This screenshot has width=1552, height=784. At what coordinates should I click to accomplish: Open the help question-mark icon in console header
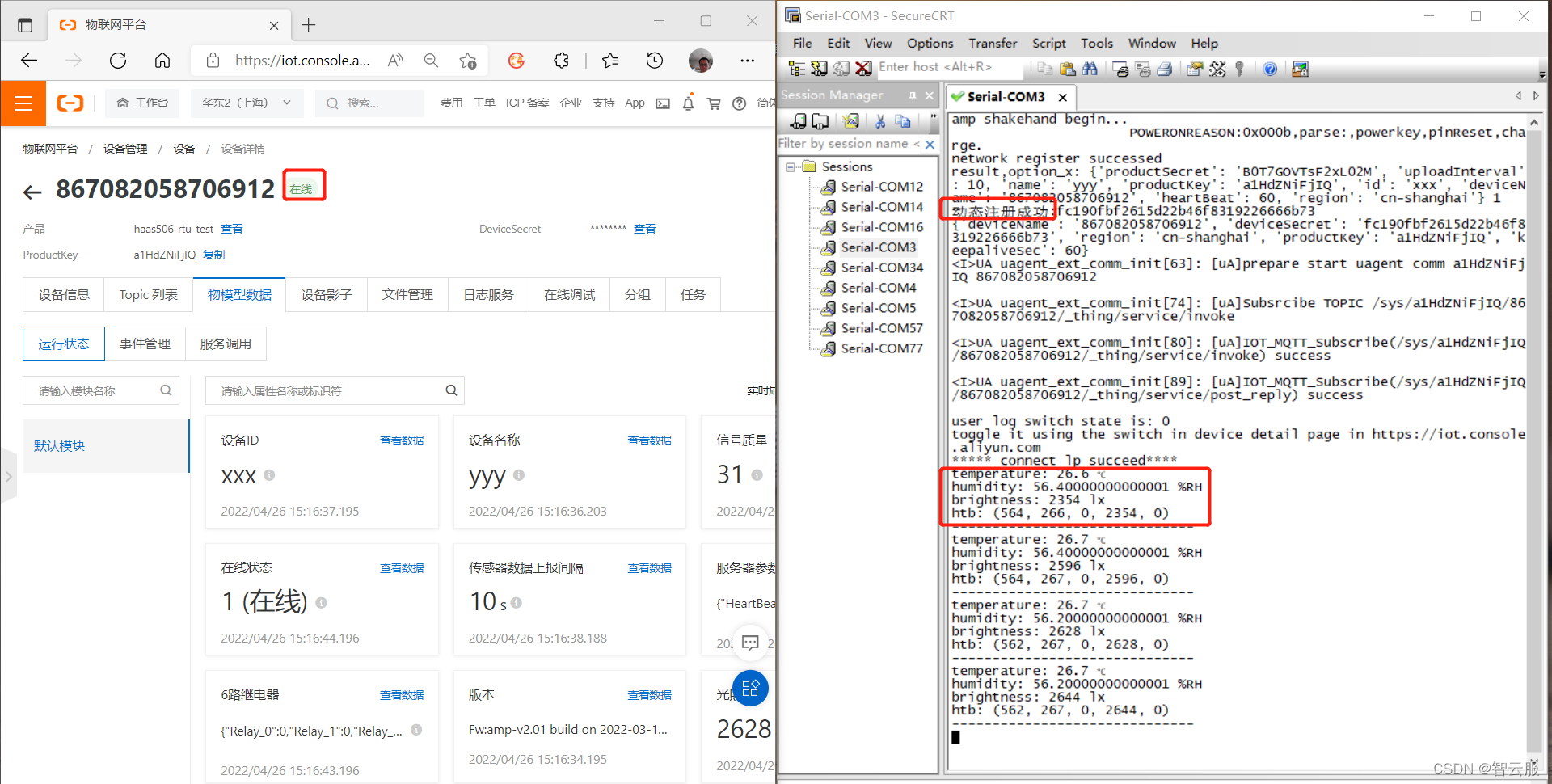pos(739,103)
